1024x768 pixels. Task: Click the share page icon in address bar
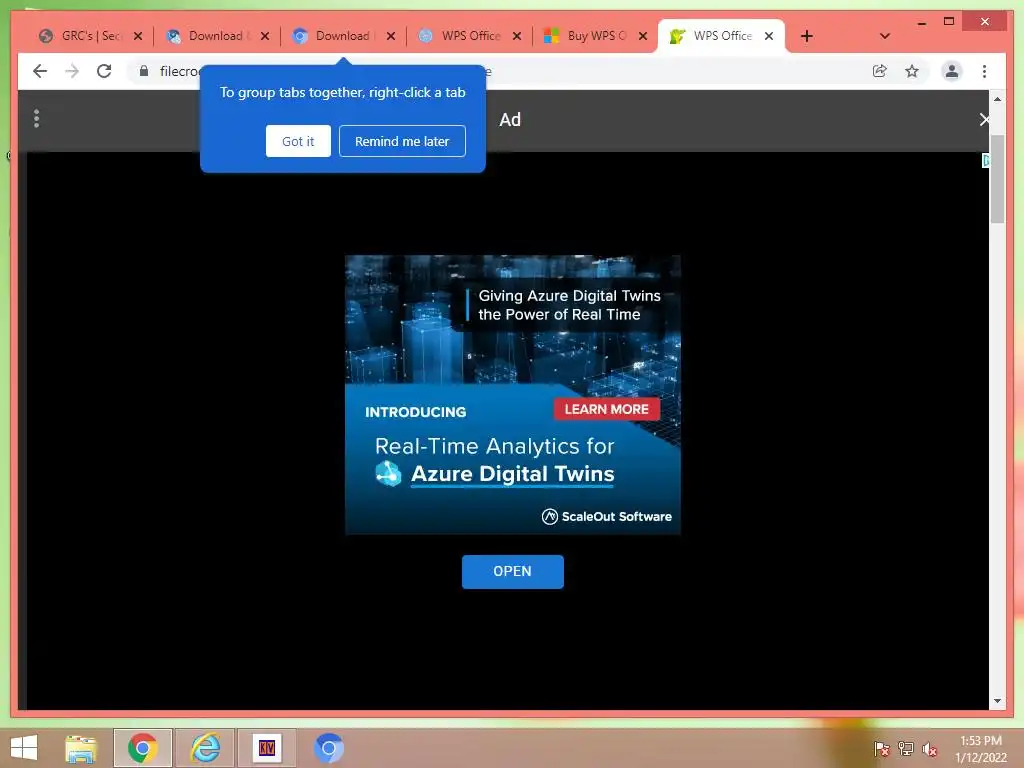tap(880, 71)
